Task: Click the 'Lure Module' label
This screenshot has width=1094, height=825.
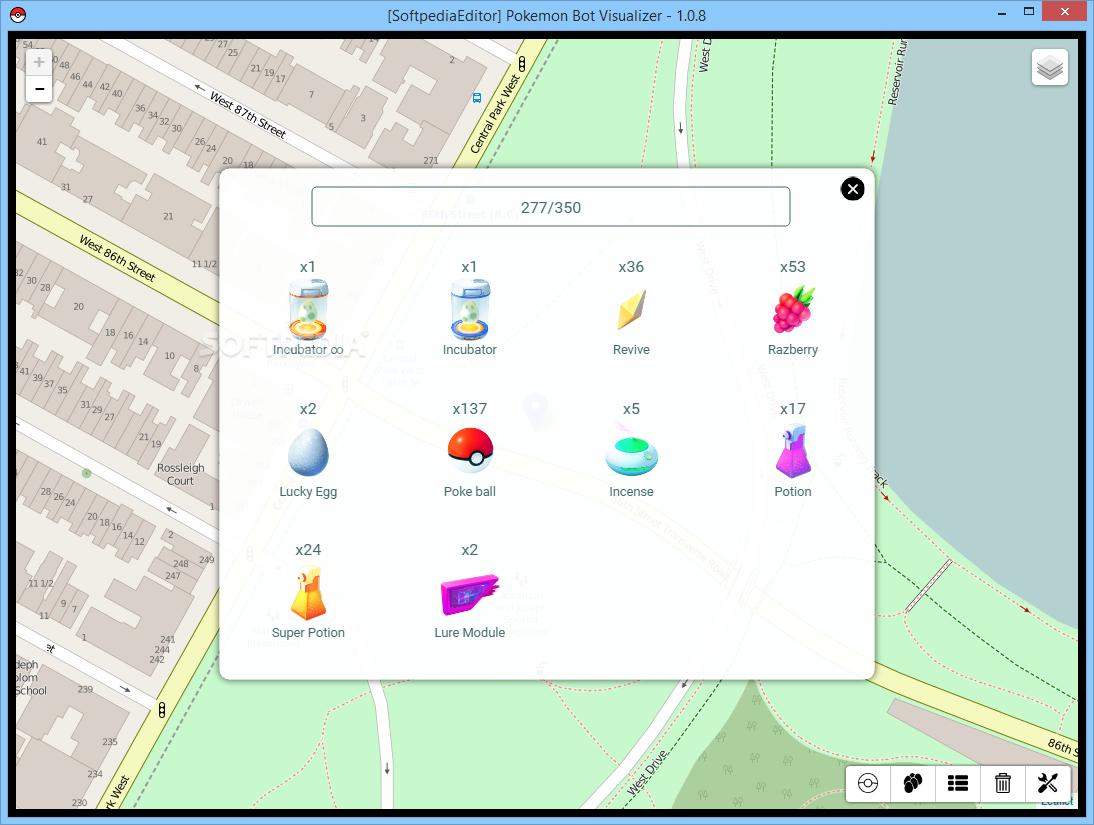Action: [x=470, y=632]
